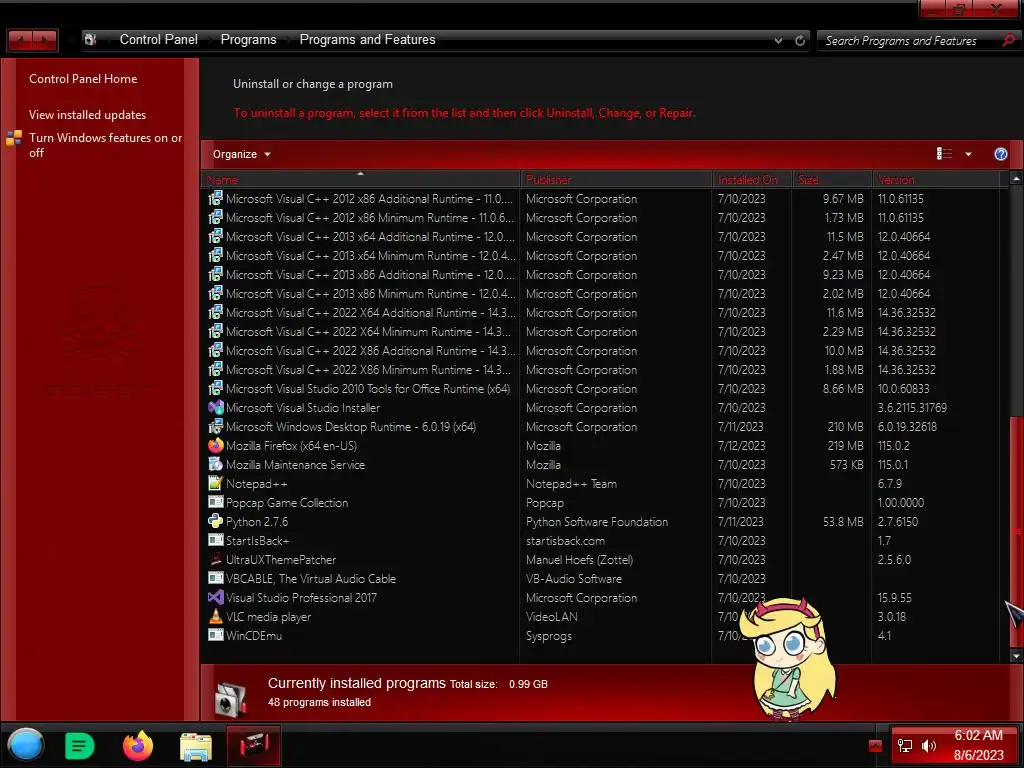
Task: Click the search magnifier icon
Action: (1009, 40)
